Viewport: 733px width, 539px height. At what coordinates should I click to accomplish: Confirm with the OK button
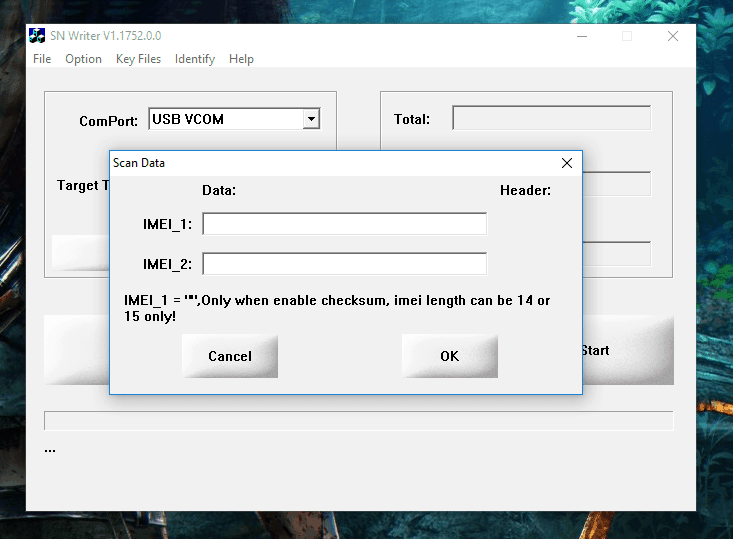449,356
